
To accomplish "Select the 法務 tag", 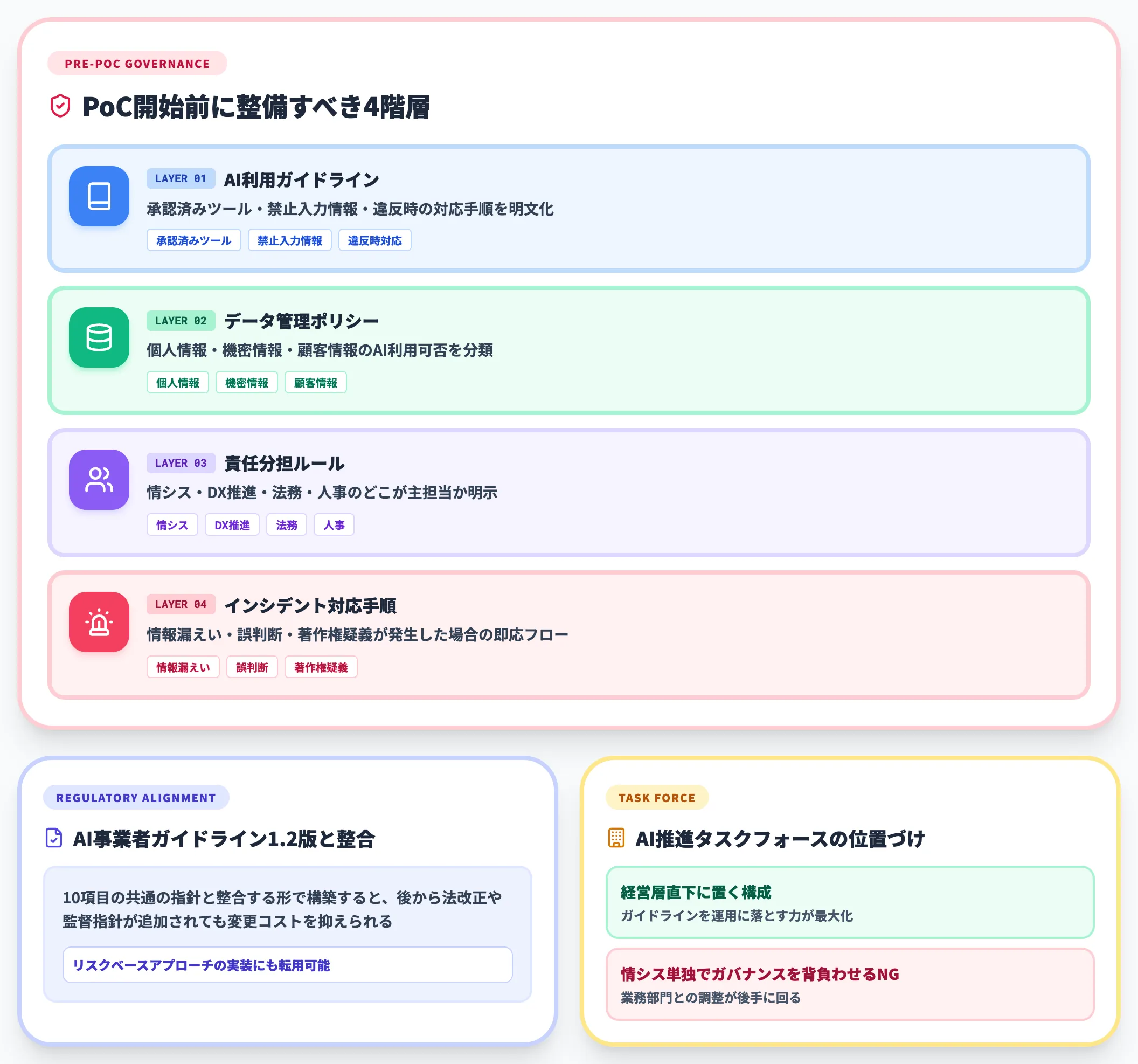I will coord(287,524).
